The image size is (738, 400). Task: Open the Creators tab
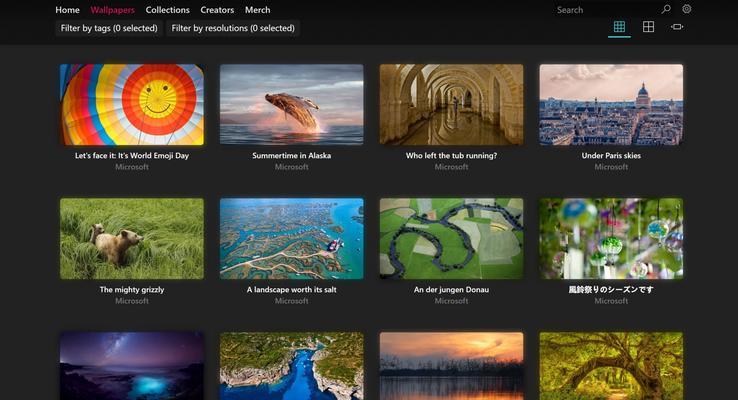(x=217, y=10)
